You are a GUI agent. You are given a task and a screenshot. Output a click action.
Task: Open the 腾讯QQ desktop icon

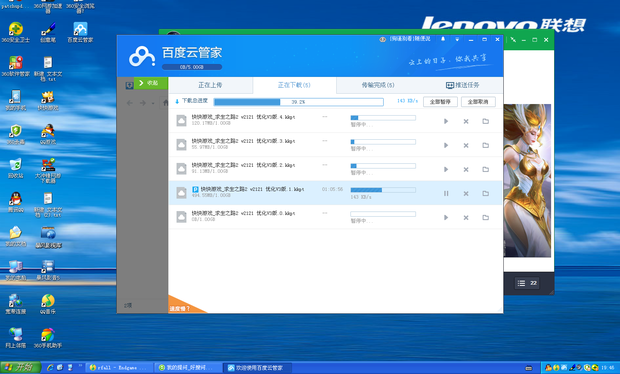pos(15,202)
